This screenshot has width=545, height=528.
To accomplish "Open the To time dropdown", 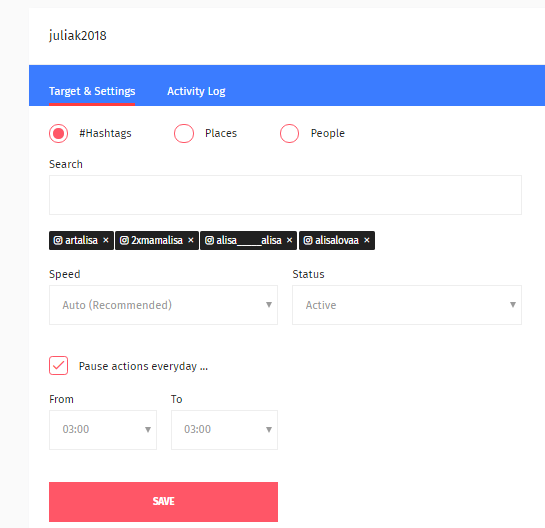I will click(225, 430).
